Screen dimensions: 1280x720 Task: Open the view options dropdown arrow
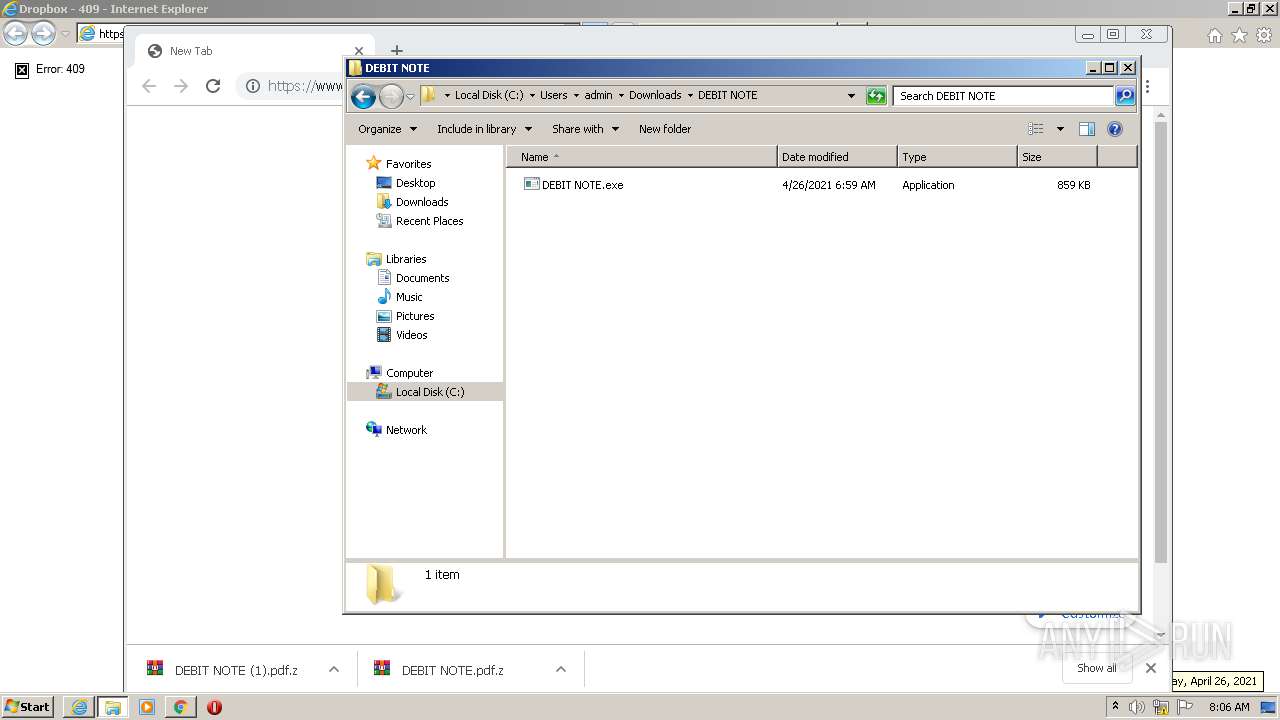click(x=1060, y=129)
